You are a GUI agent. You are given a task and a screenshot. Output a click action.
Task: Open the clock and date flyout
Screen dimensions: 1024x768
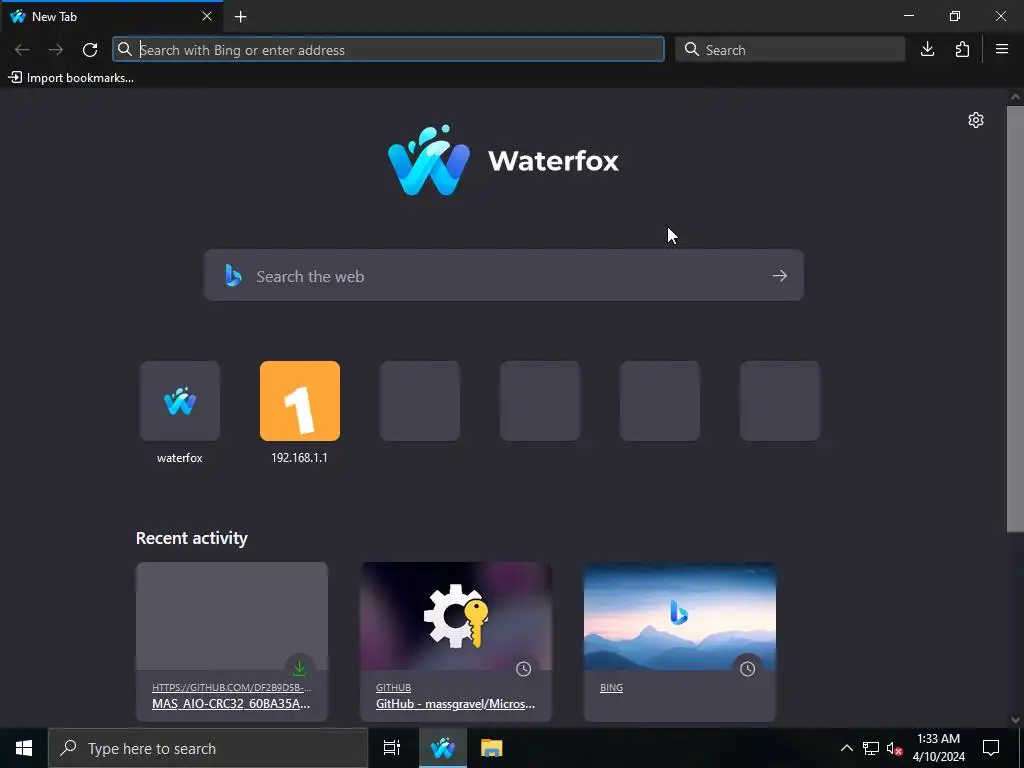pyautogui.click(x=938, y=748)
